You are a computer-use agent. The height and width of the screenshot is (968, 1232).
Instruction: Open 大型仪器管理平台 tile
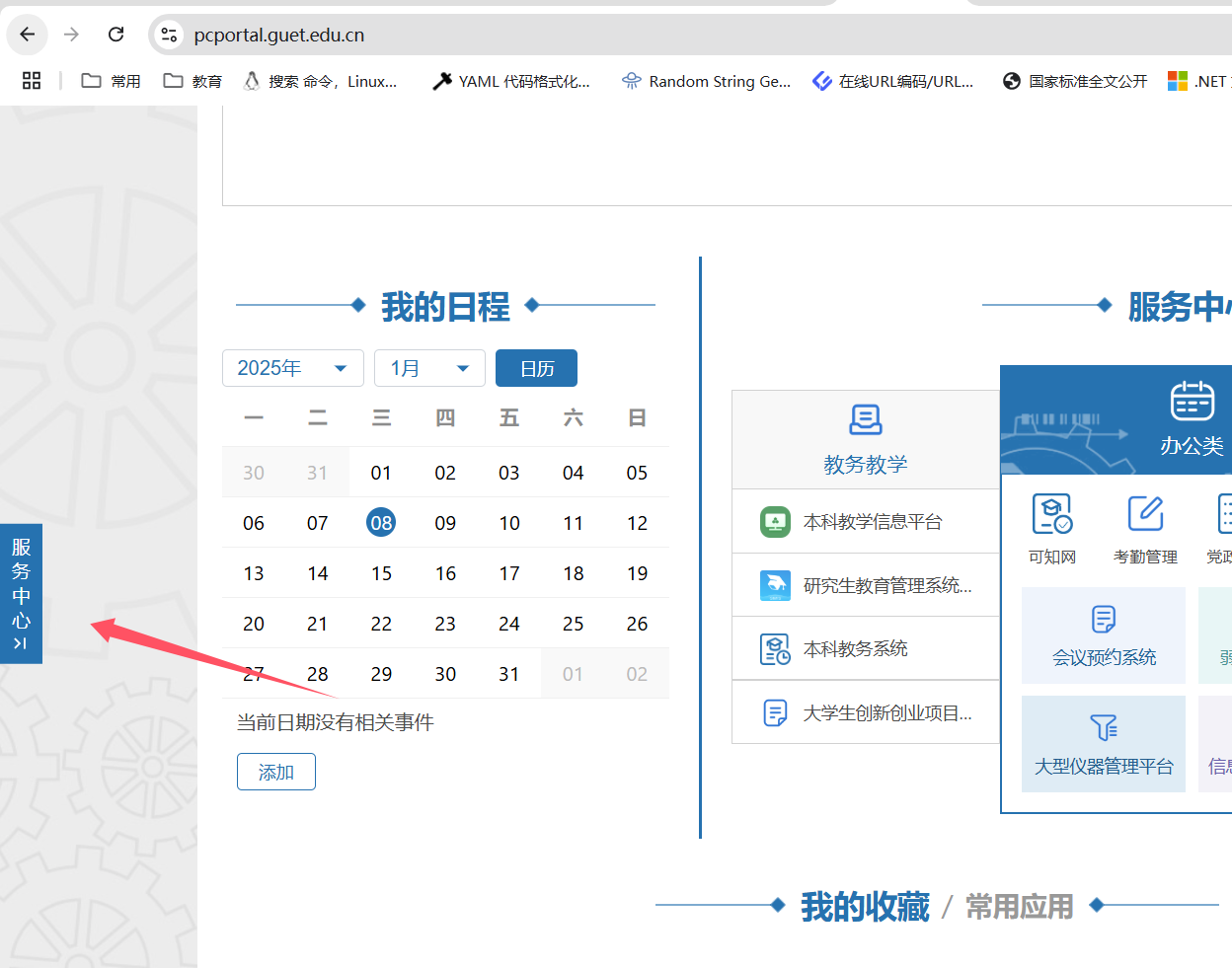(x=1104, y=744)
